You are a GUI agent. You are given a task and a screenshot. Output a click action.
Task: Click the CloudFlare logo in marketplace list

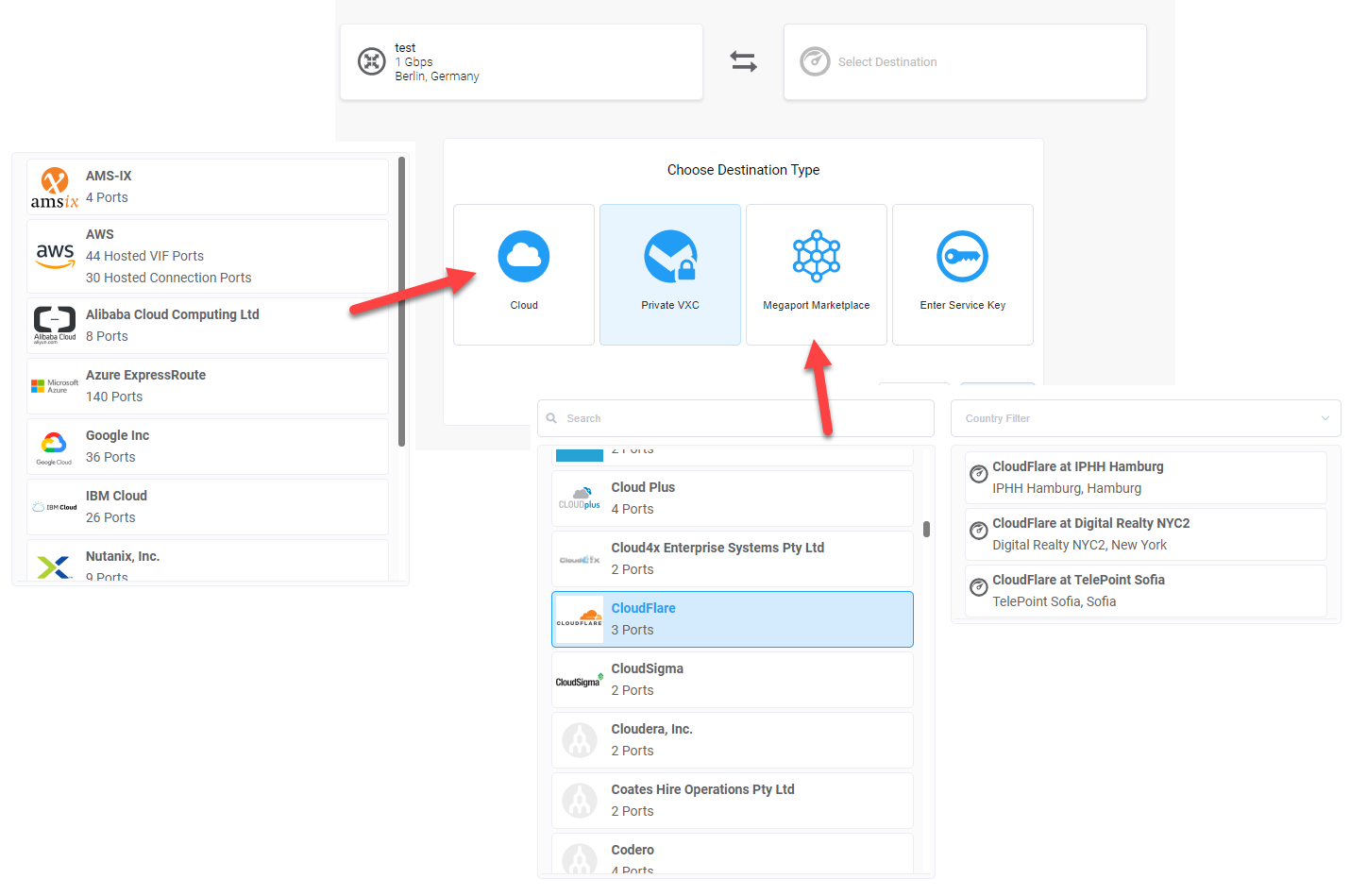click(x=580, y=619)
